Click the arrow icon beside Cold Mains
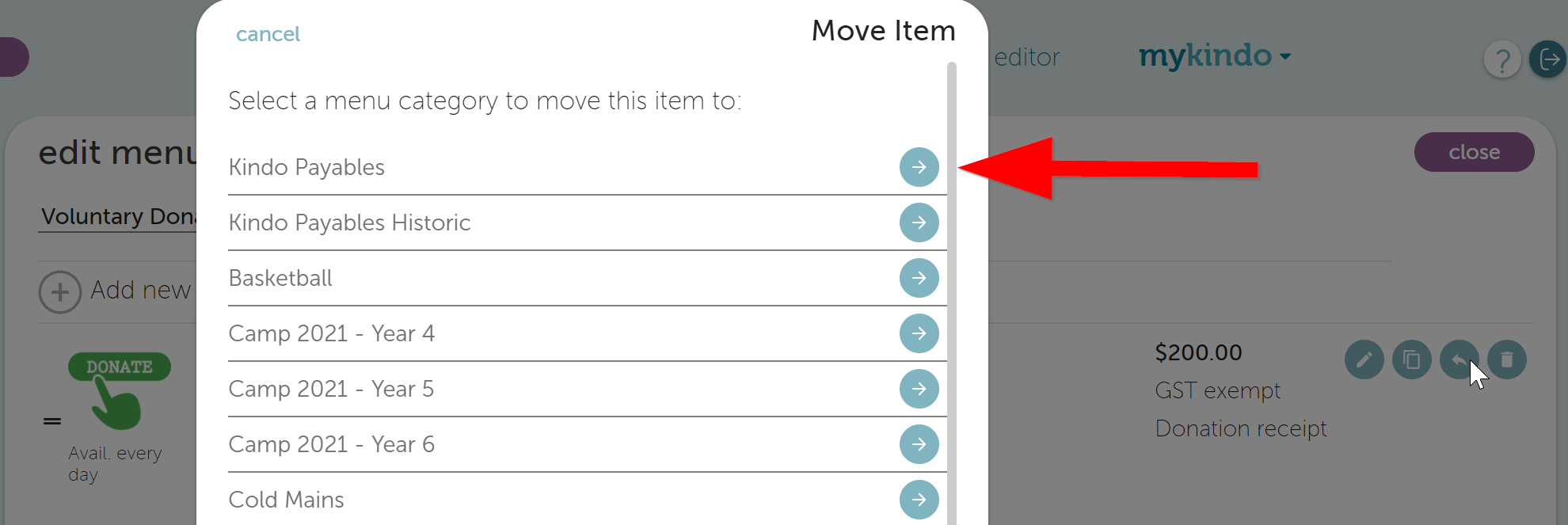 pyautogui.click(x=919, y=500)
